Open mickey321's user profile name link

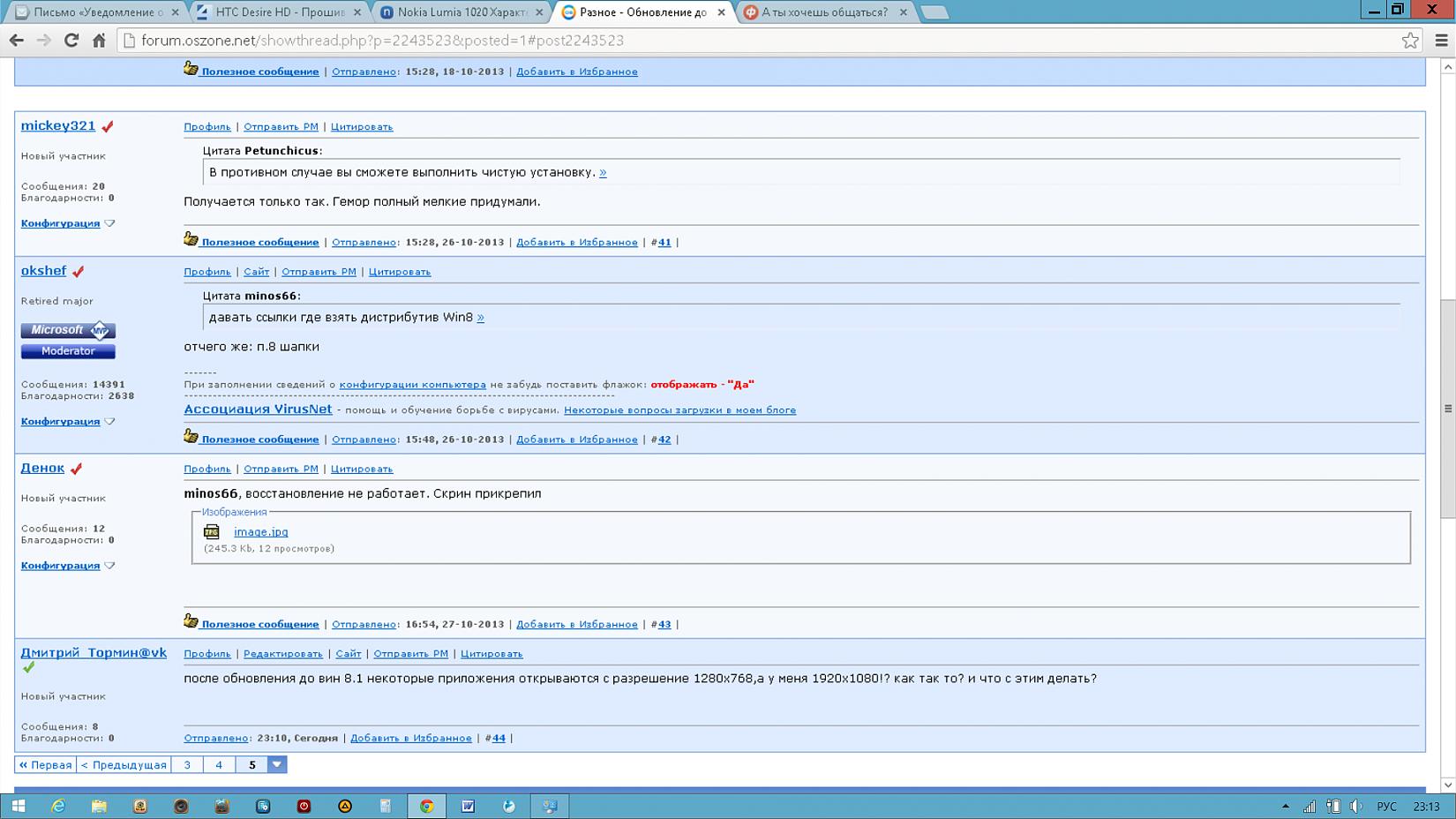58,125
